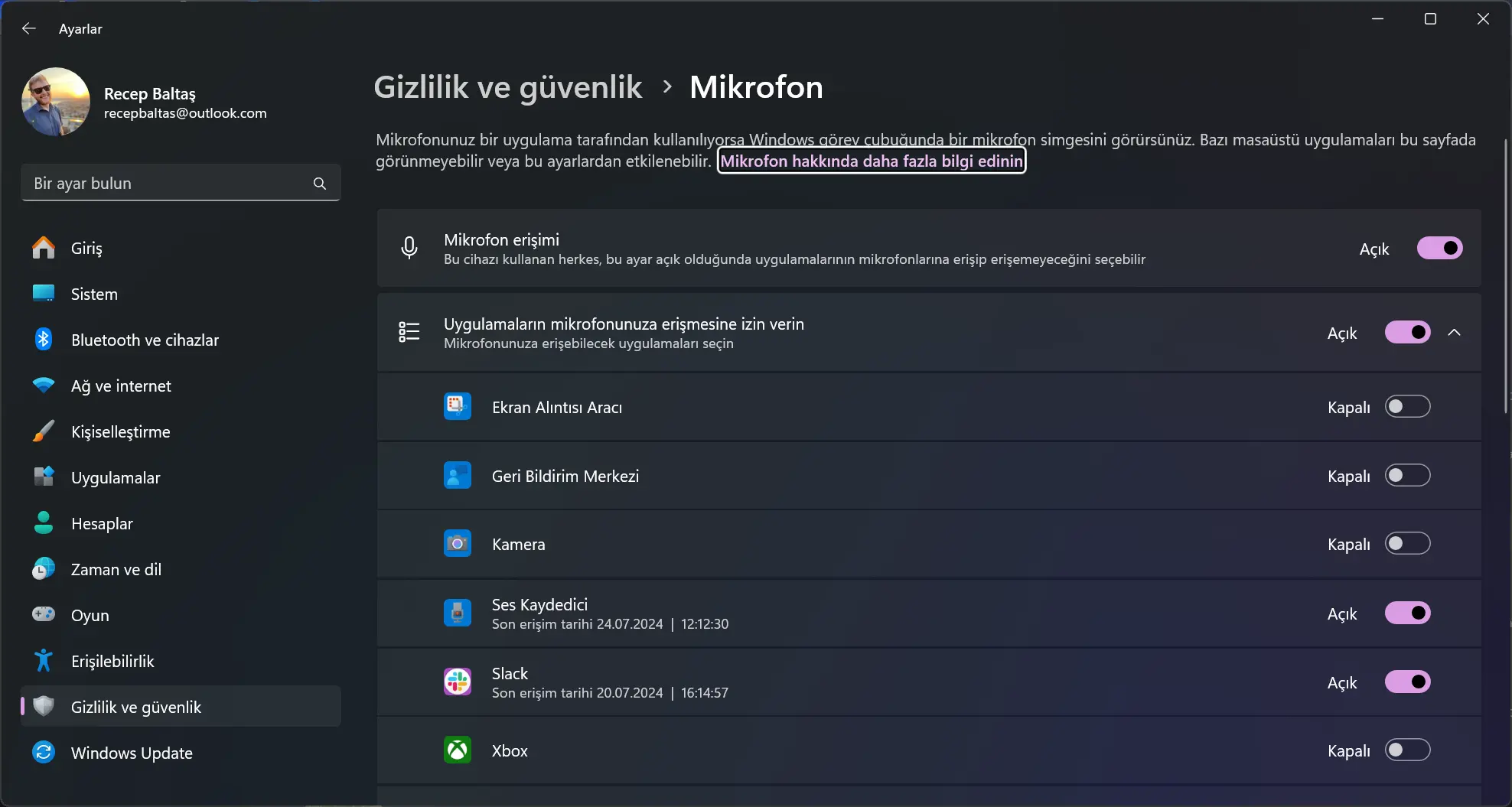The width and height of the screenshot is (1512, 807).
Task: Click the Gizlilik shield icon
Action: click(44, 707)
